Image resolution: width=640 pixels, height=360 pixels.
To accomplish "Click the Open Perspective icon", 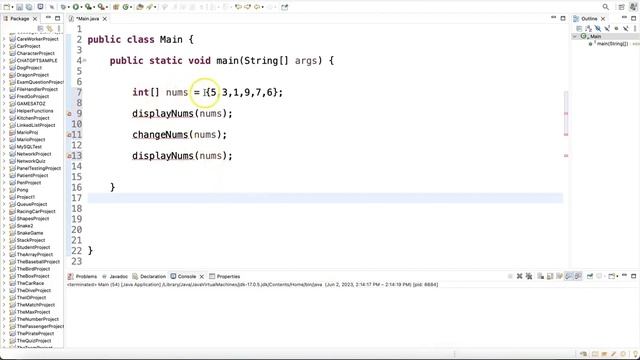I will (x=621, y=7).
